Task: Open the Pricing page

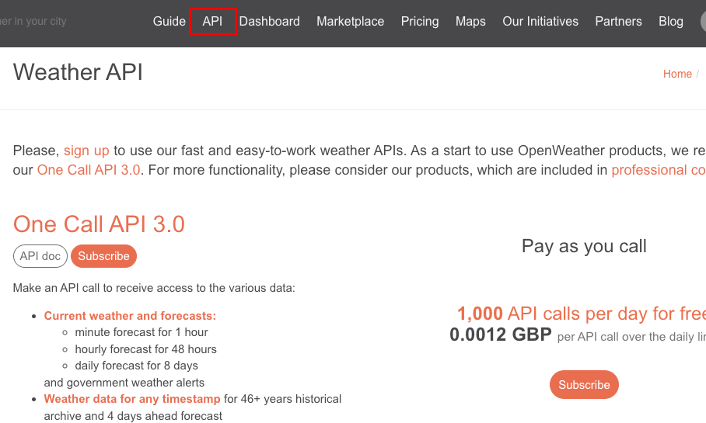Action: pyautogui.click(x=420, y=21)
